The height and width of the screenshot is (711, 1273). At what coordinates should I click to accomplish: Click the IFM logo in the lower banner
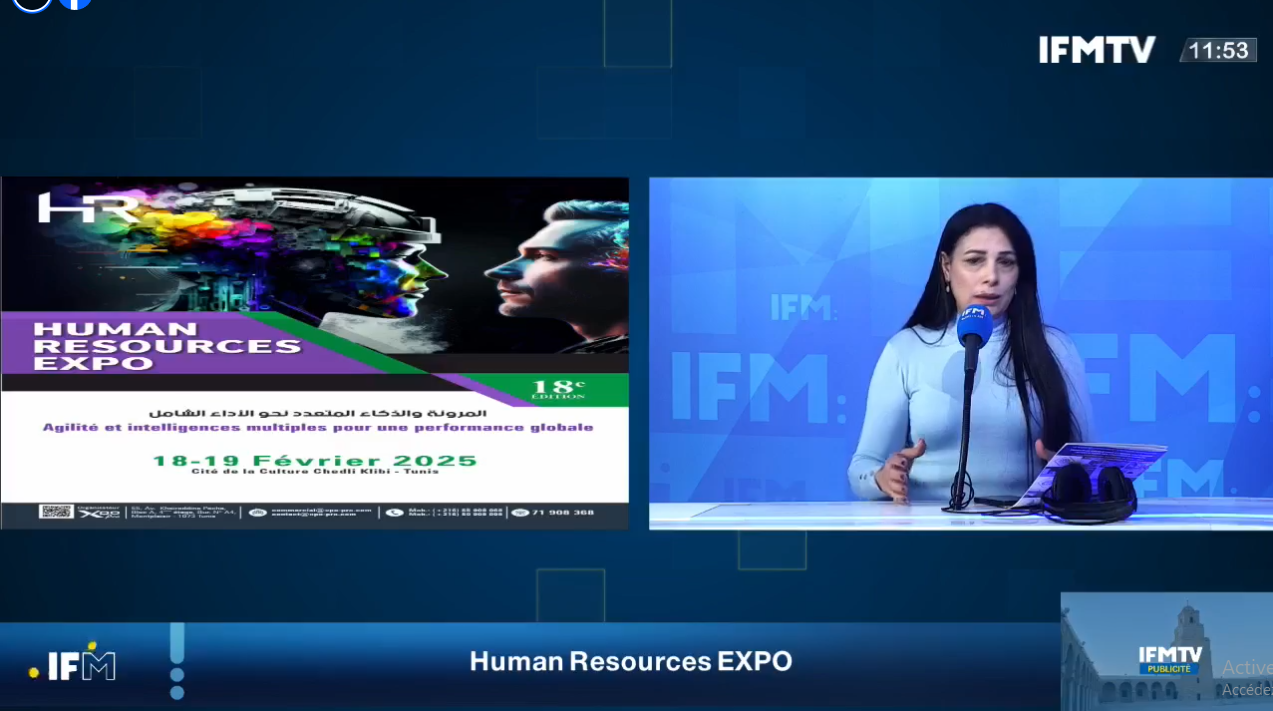click(72, 664)
